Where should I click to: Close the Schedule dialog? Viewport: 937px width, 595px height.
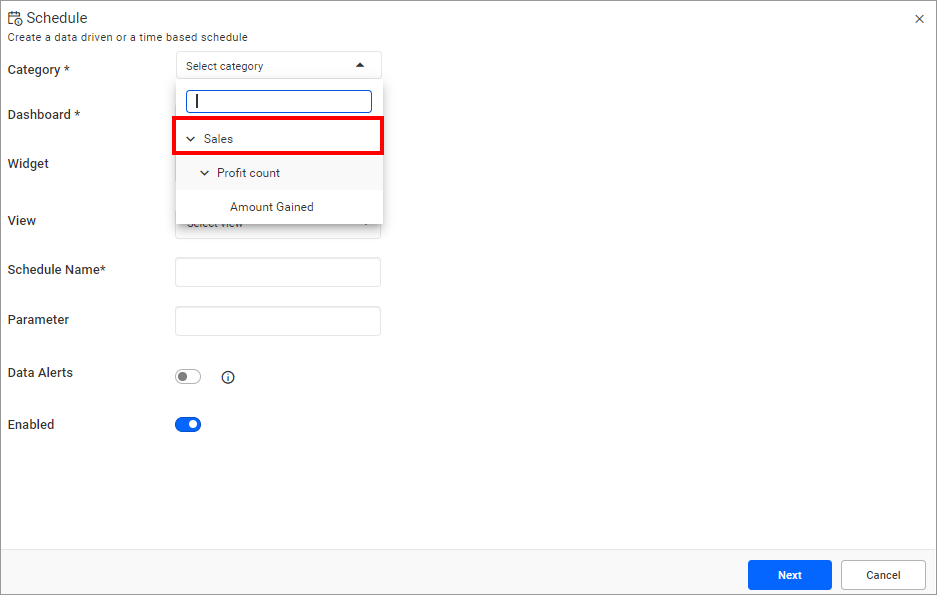point(919,18)
